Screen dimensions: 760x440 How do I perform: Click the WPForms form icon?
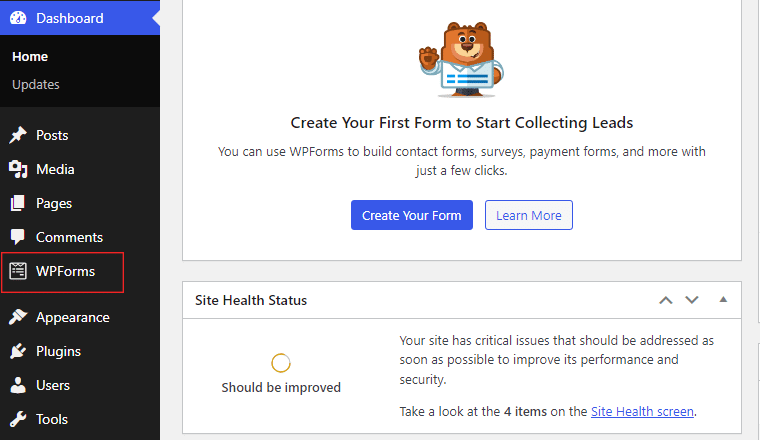pos(18,271)
